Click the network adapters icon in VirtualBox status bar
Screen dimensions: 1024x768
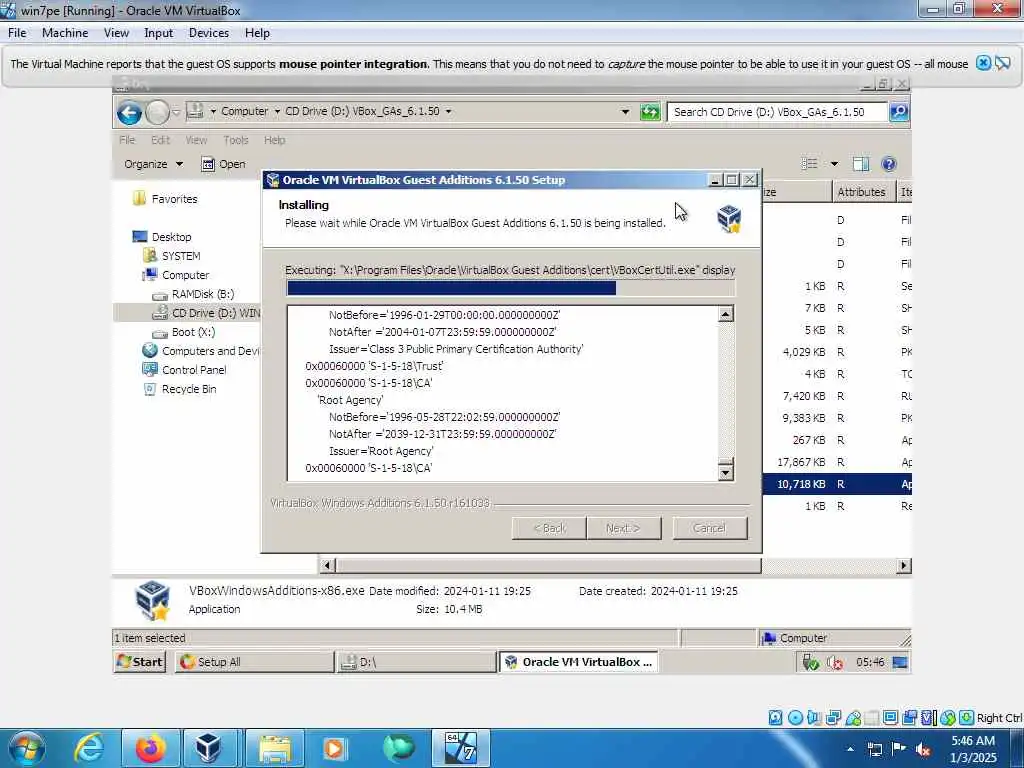point(833,718)
